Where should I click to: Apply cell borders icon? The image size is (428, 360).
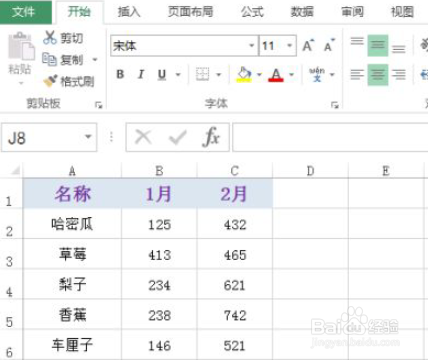(202, 74)
